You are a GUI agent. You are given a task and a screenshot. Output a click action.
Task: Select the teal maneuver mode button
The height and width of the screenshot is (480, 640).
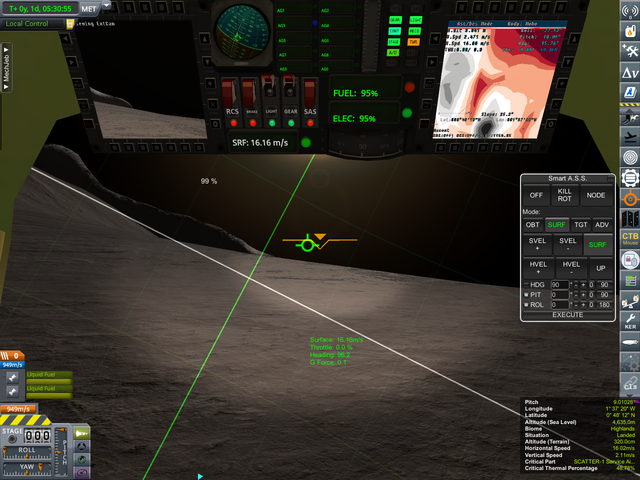pyautogui.click(x=82, y=460)
